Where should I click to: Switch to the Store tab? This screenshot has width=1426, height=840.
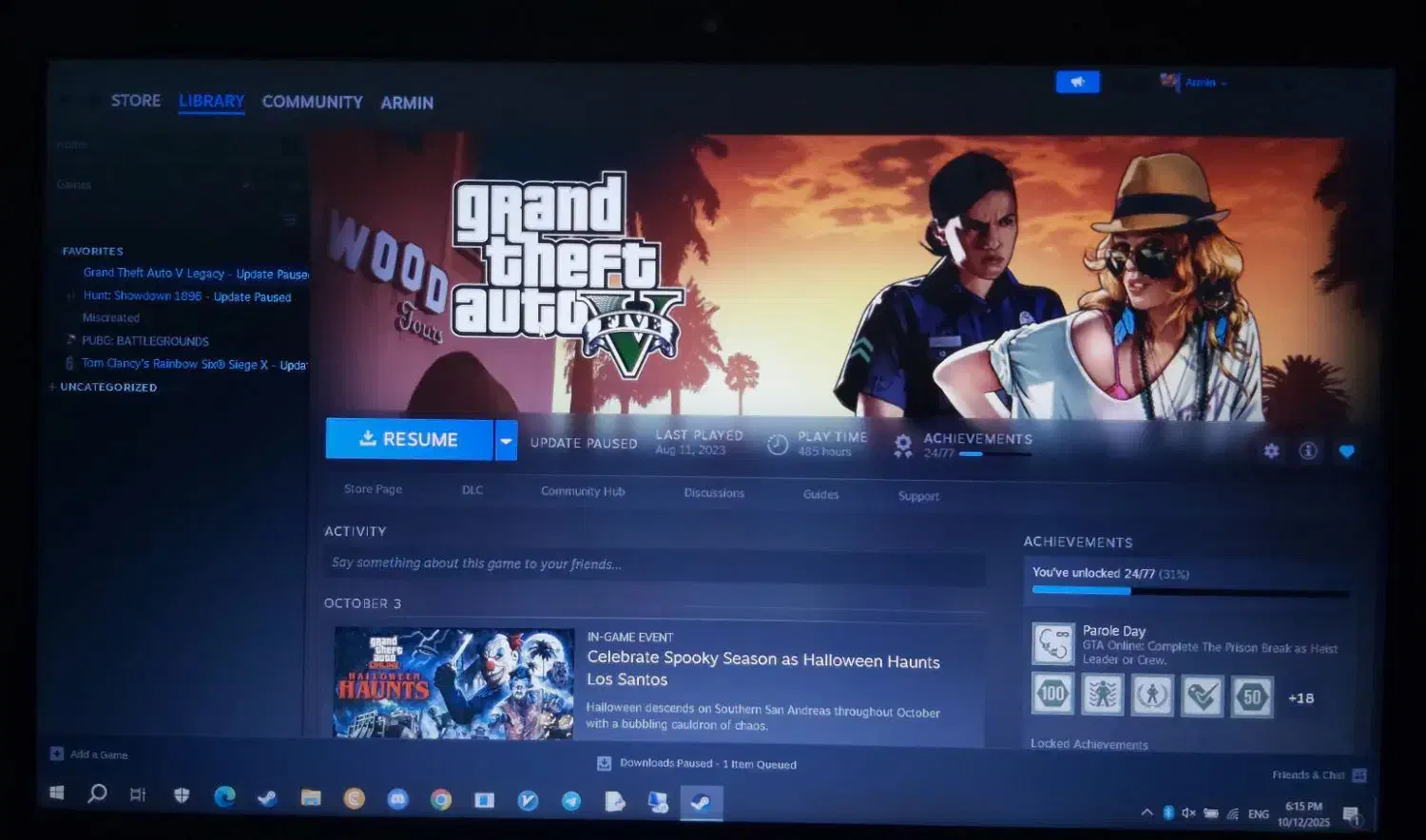coord(136,101)
